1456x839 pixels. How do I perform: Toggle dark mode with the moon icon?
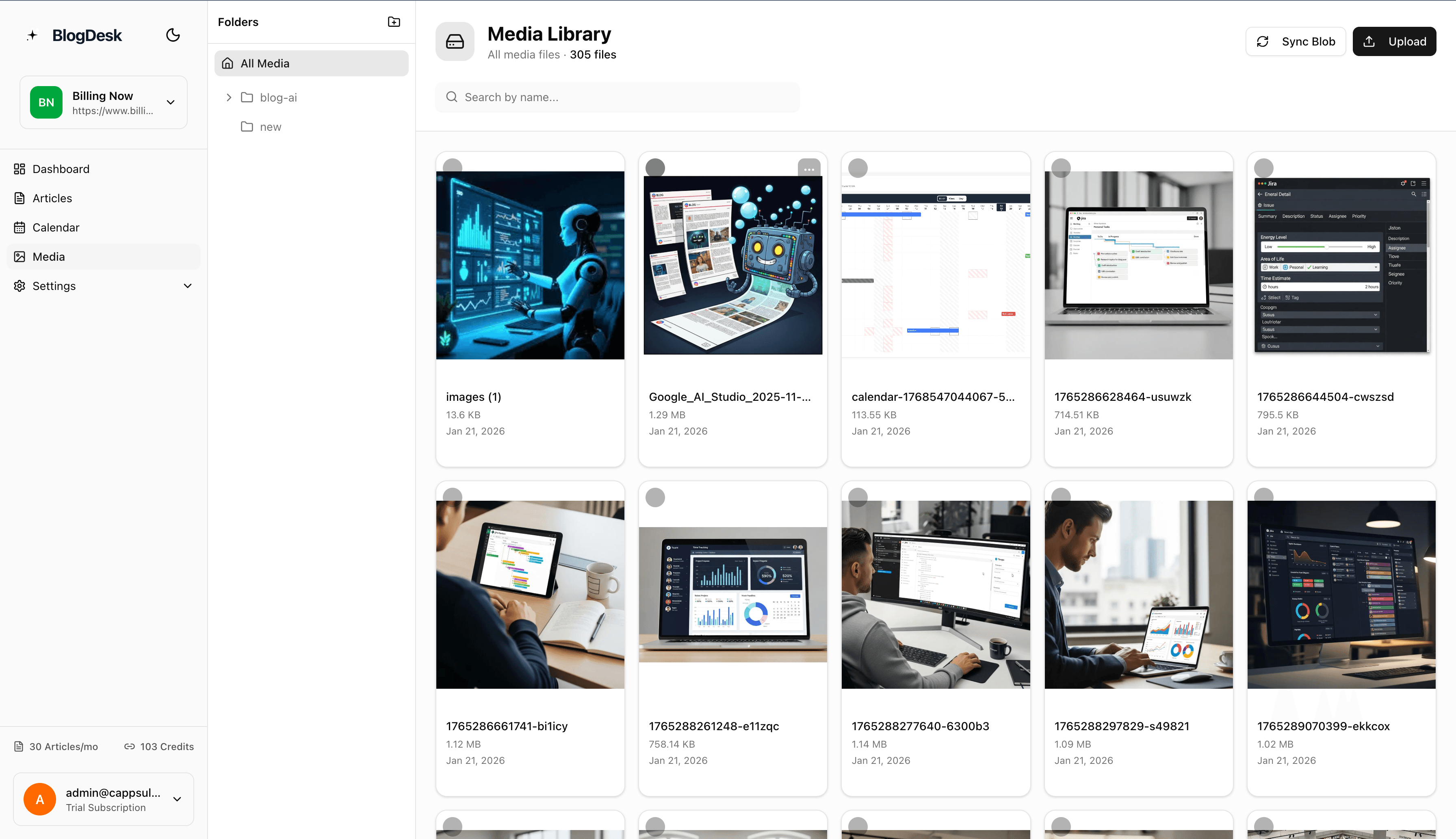click(x=173, y=35)
